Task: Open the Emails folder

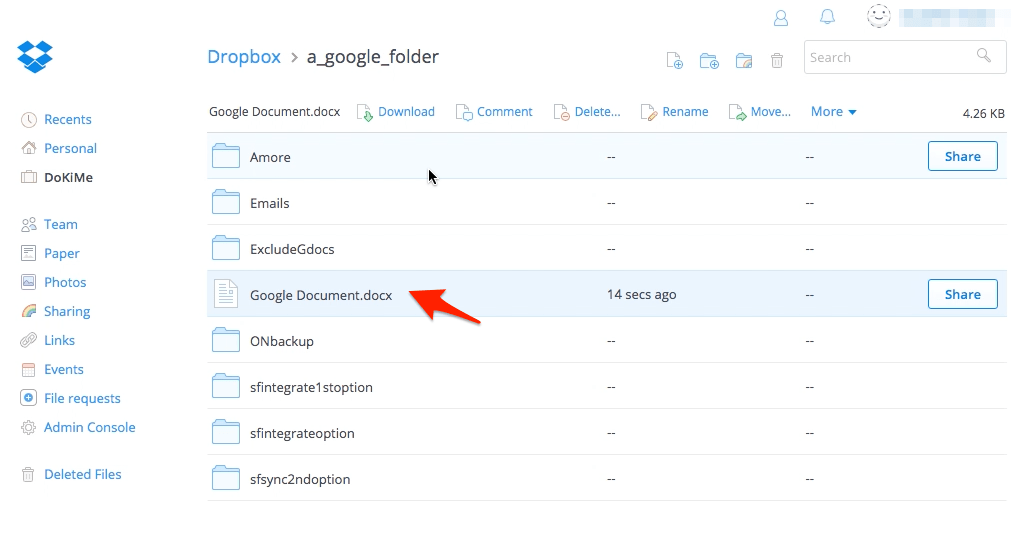Action: pos(270,204)
